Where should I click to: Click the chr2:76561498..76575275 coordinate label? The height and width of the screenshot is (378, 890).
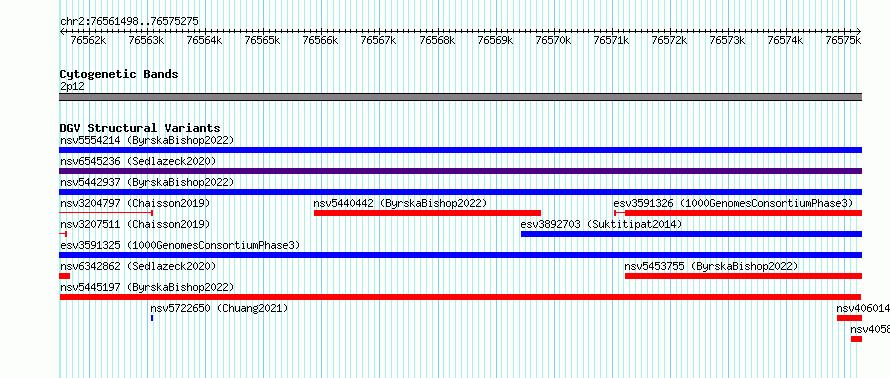click(129, 21)
